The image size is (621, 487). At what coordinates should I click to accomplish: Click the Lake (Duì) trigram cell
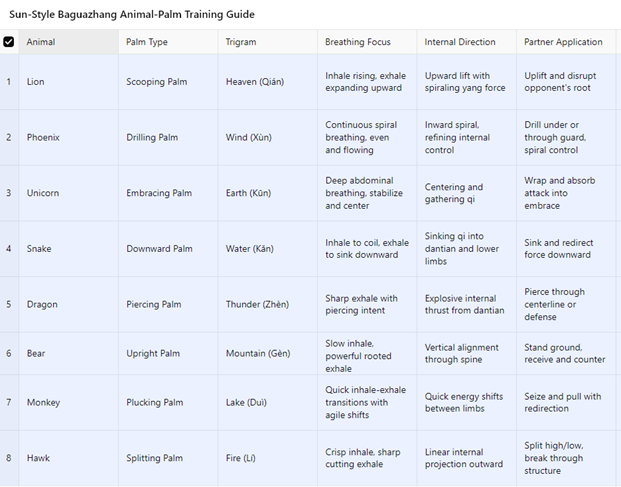click(247, 403)
